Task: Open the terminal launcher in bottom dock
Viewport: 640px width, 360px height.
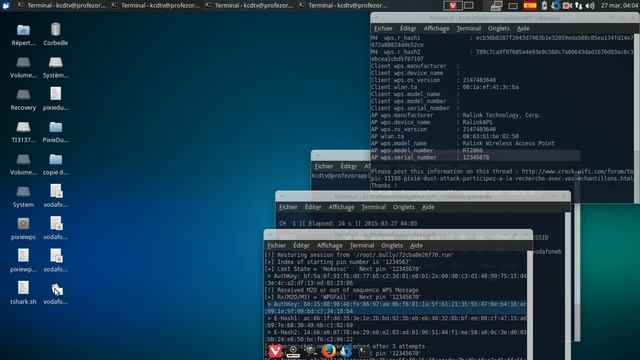Action: pyautogui.click(x=363, y=351)
